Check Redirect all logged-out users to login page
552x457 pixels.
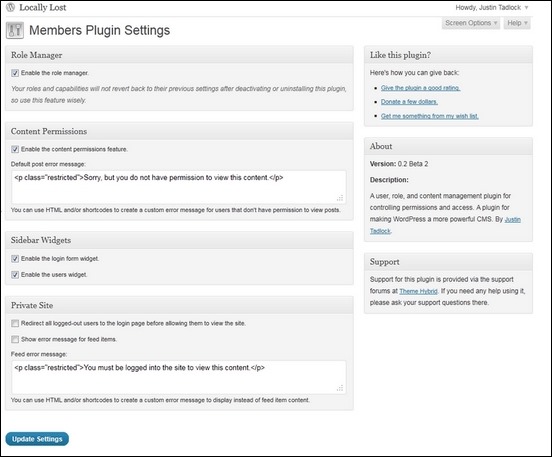tap(15, 323)
